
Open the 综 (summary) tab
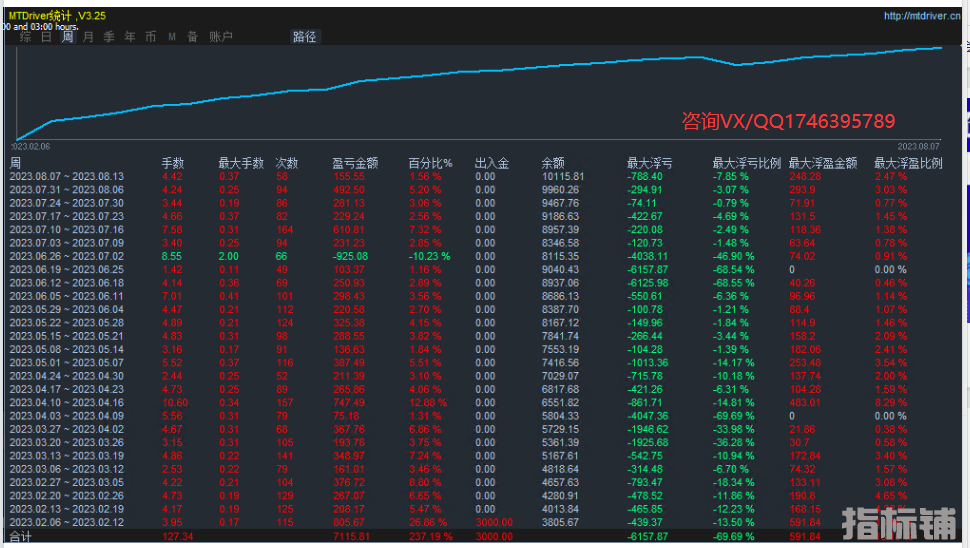[25, 37]
